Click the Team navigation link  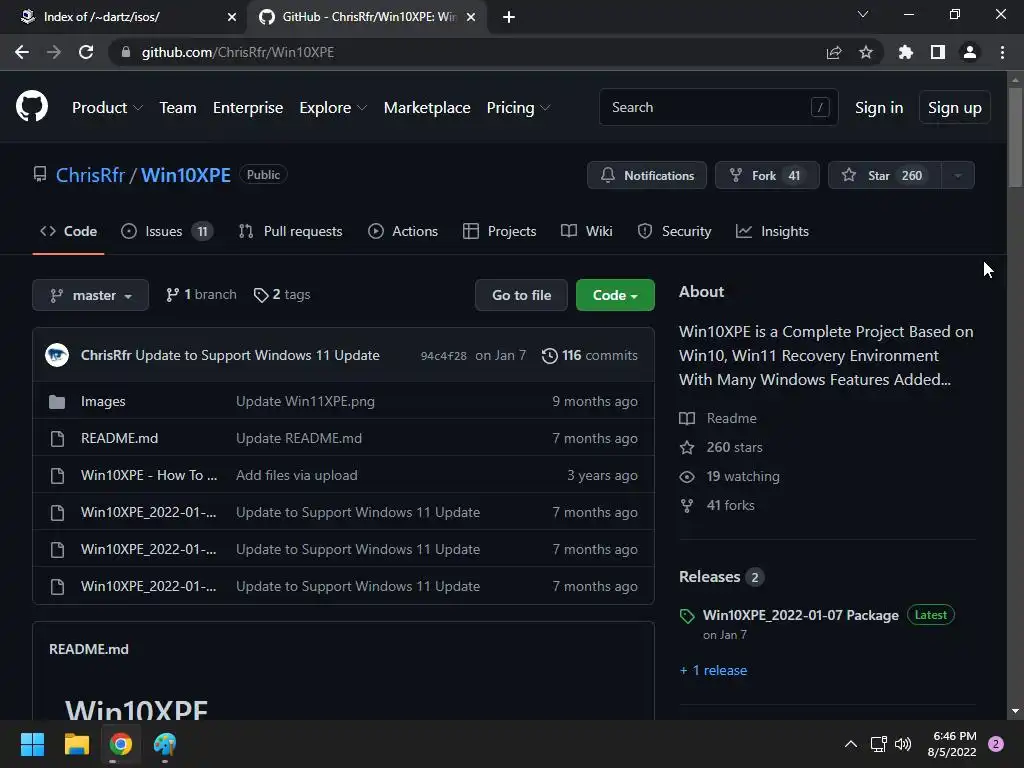[178, 108]
